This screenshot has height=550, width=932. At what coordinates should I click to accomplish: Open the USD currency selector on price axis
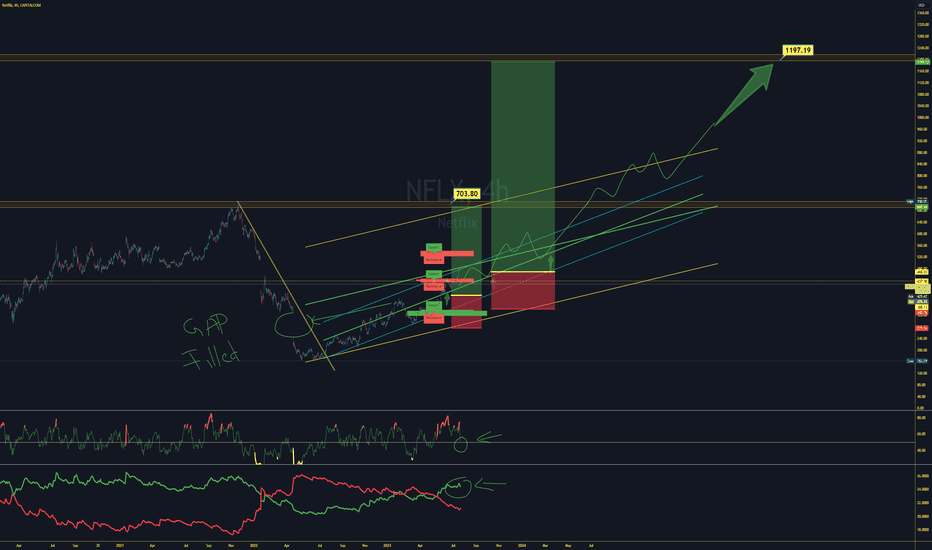[x=921, y=5]
